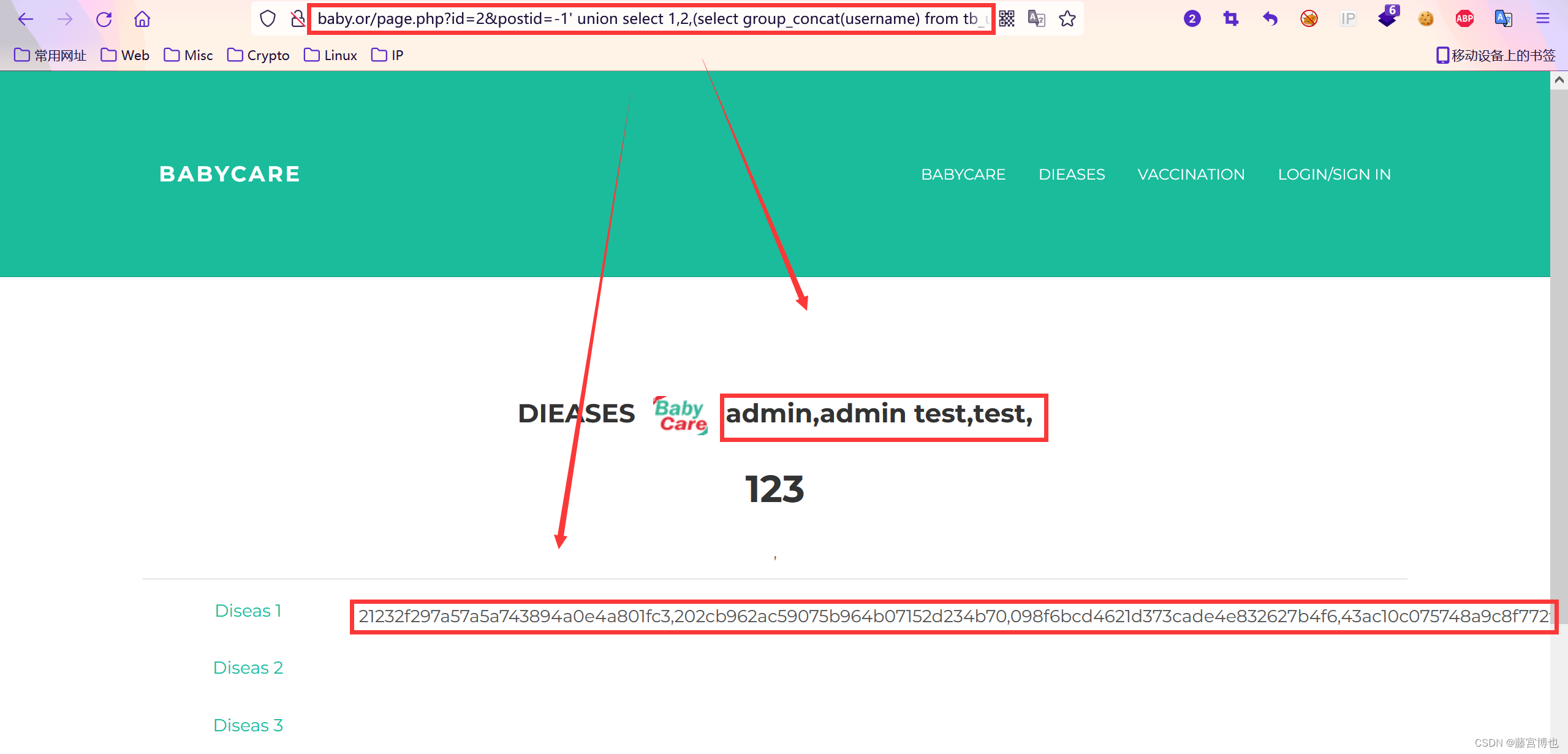Click the insecure connection lock icon
The image size is (1568, 754).
pyautogui.click(x=298, y=19)
